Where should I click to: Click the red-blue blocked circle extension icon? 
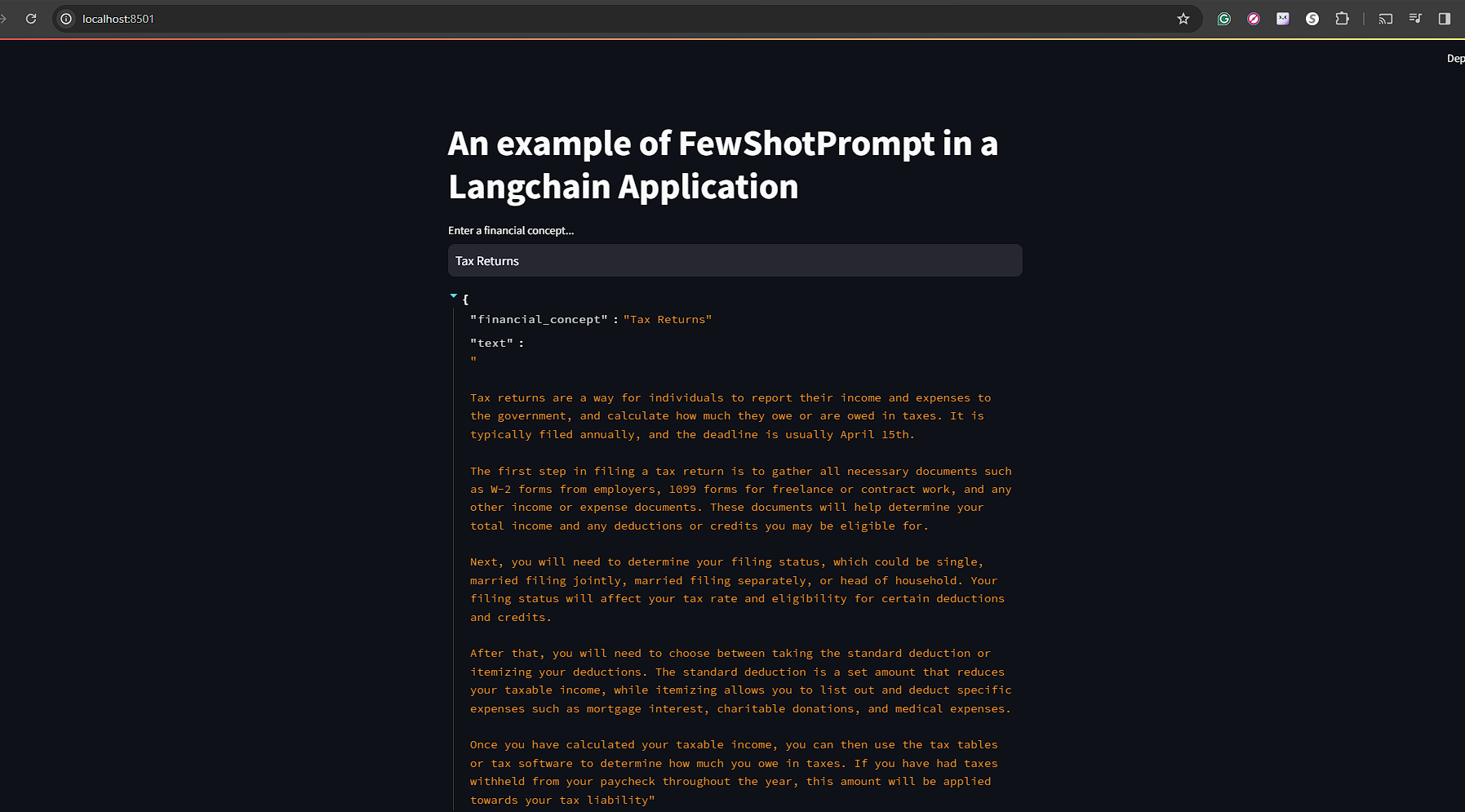coord(1254,19)
